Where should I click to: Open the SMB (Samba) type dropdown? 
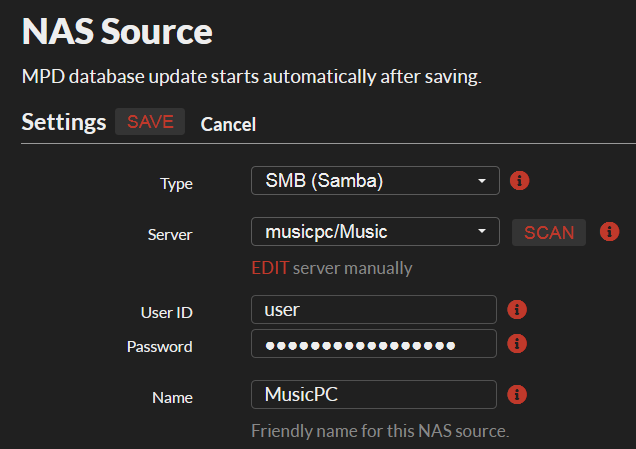374,181
